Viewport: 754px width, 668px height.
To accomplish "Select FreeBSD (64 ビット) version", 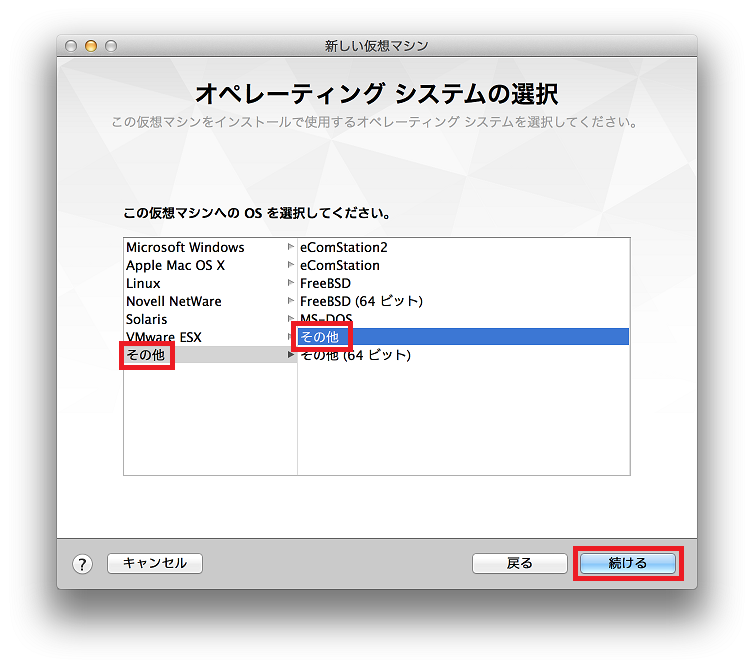I will (361, 301).
